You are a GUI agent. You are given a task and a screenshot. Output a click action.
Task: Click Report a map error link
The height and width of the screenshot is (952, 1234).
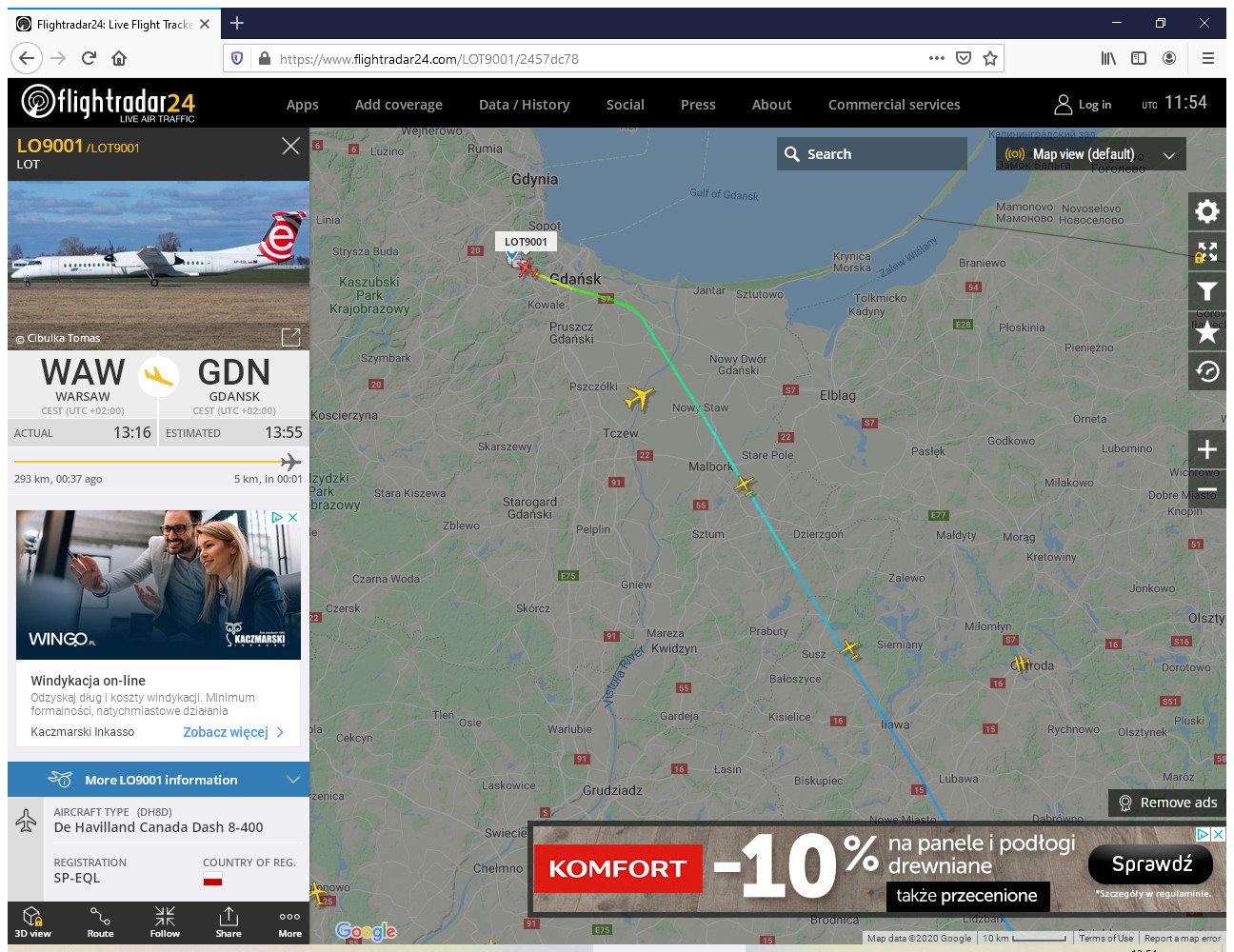[1182, 938]
